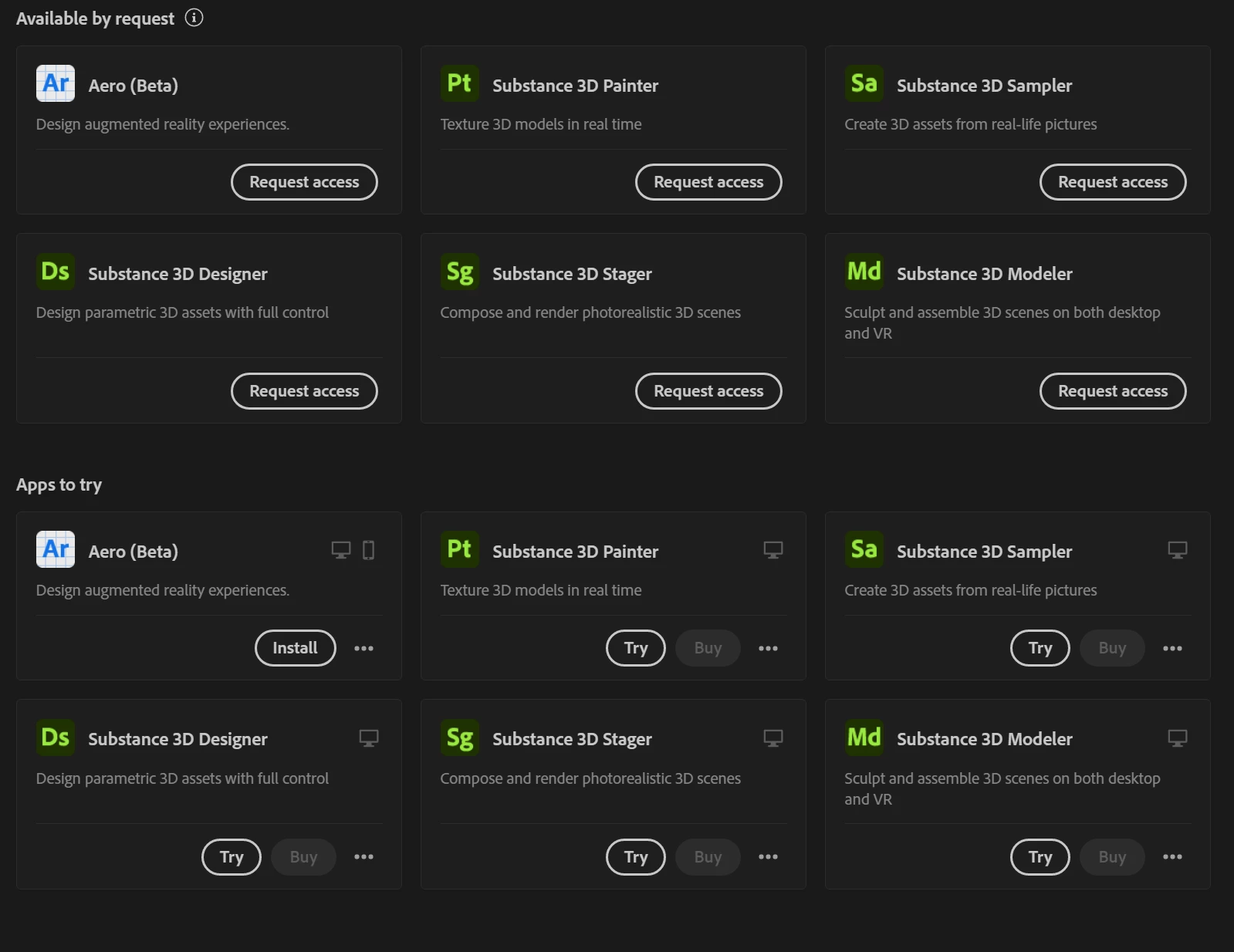Click the Substance 3D Modeler icon under Available by request

point(864,272)
